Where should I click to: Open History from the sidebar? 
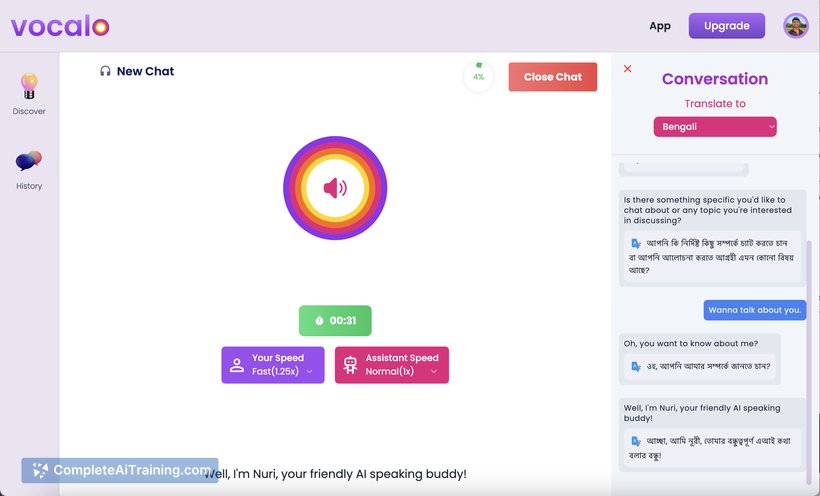(x=29, y=171)
